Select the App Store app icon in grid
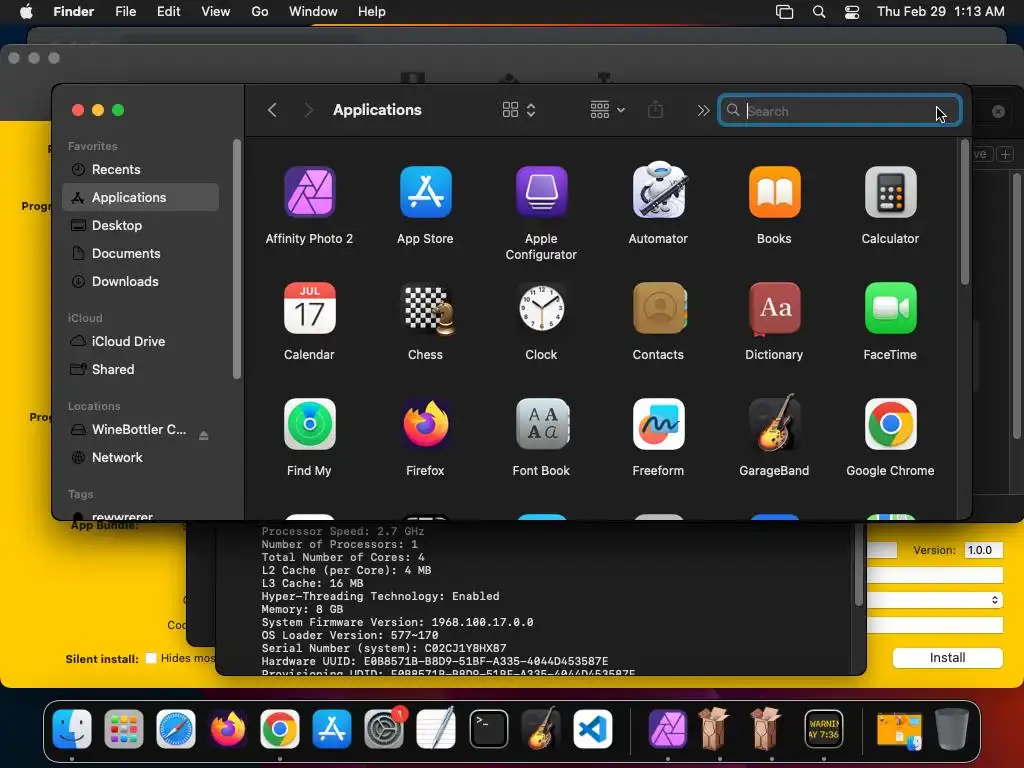This screenshot has width=1024, height=768. (x=425, y=193)
